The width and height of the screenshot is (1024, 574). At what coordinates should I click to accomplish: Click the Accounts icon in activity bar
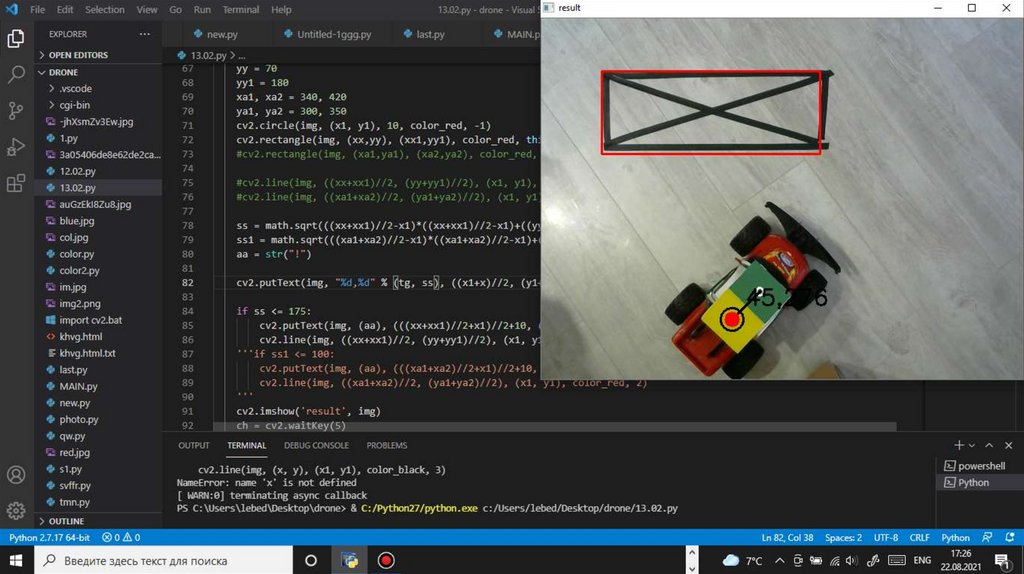click(x=16, y=474)
